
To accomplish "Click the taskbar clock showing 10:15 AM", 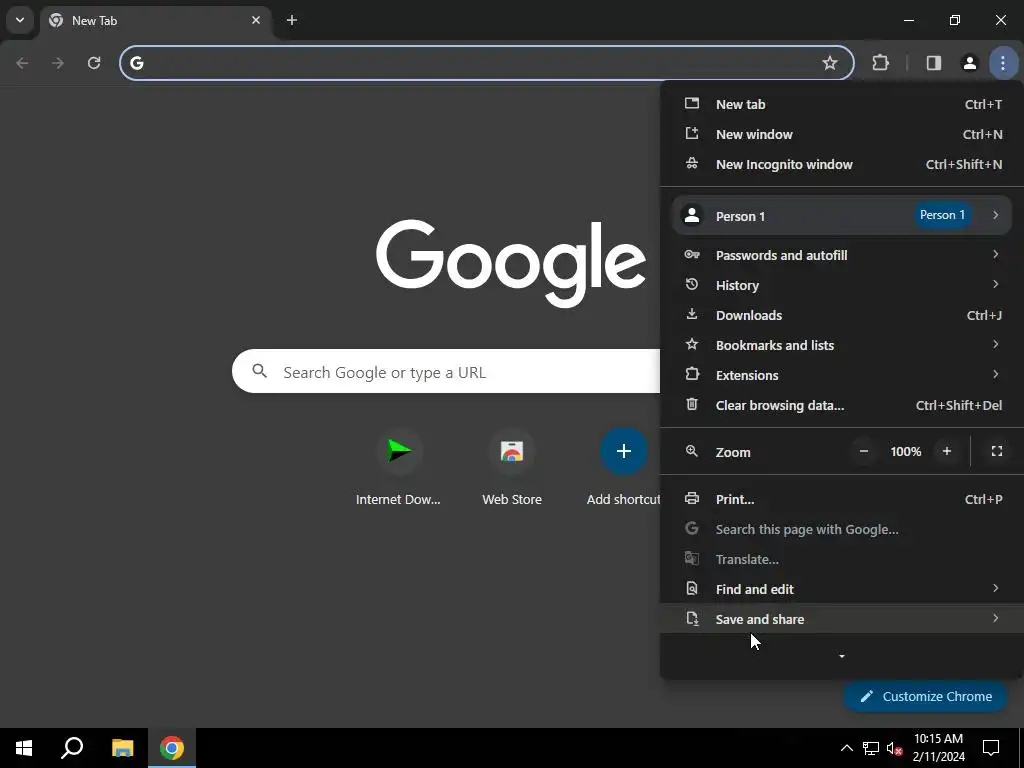I will pos(938,748).
